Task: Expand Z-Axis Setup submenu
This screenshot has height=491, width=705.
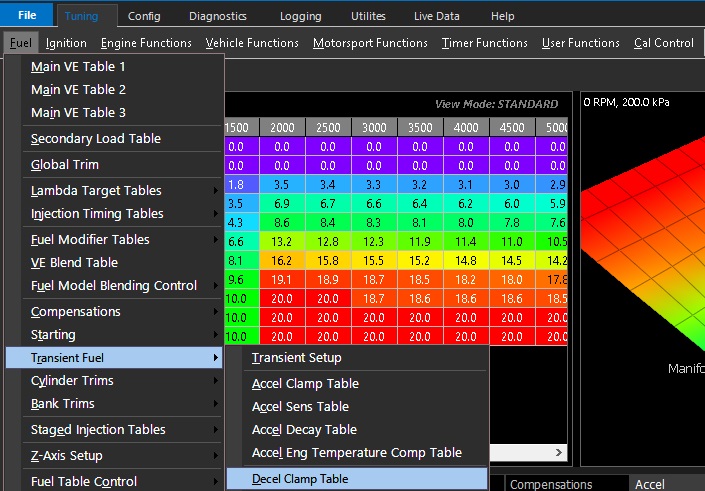Action: click(114, 455)
